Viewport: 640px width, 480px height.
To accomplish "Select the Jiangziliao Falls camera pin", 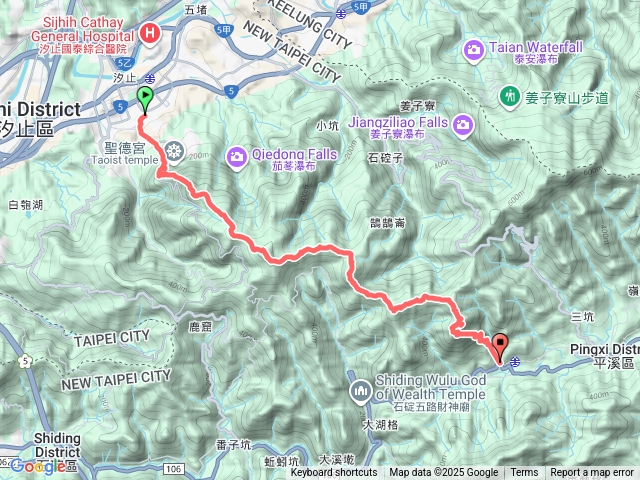I will coord(462,126).
